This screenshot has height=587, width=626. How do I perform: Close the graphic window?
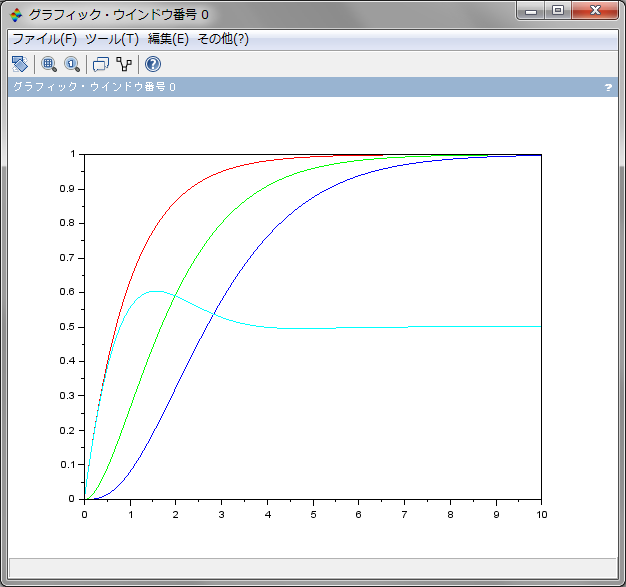click(594, 11)
